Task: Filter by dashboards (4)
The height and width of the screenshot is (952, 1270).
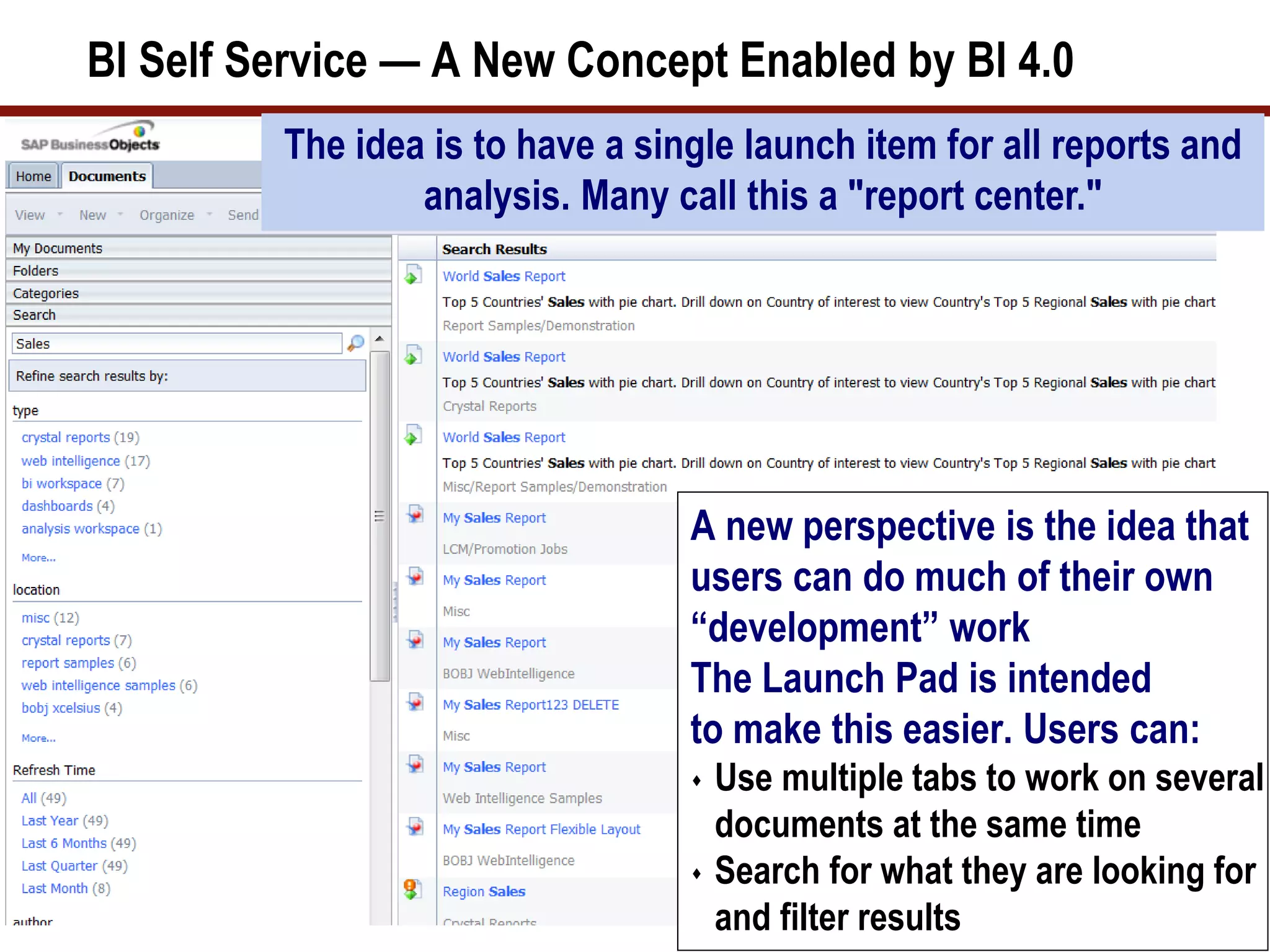Action: tap(68, 506)
